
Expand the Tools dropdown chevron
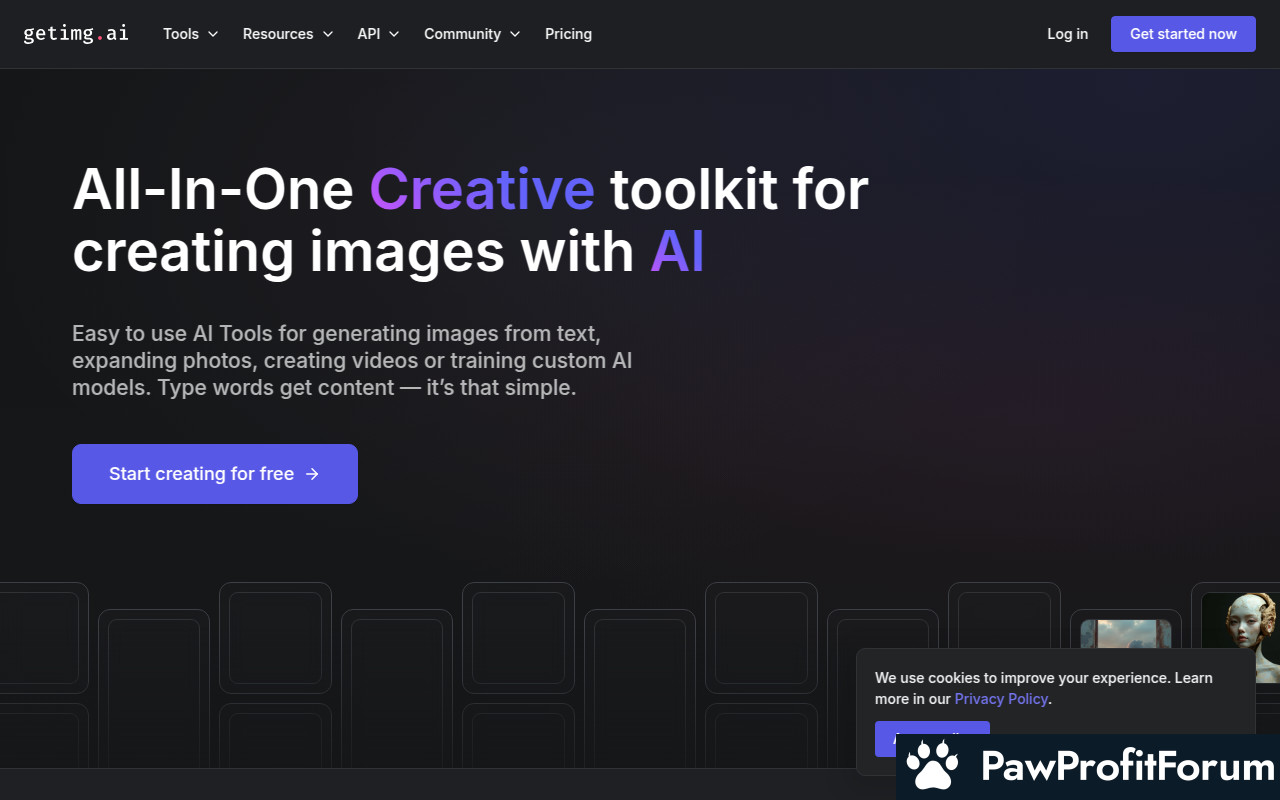[213, 34]
